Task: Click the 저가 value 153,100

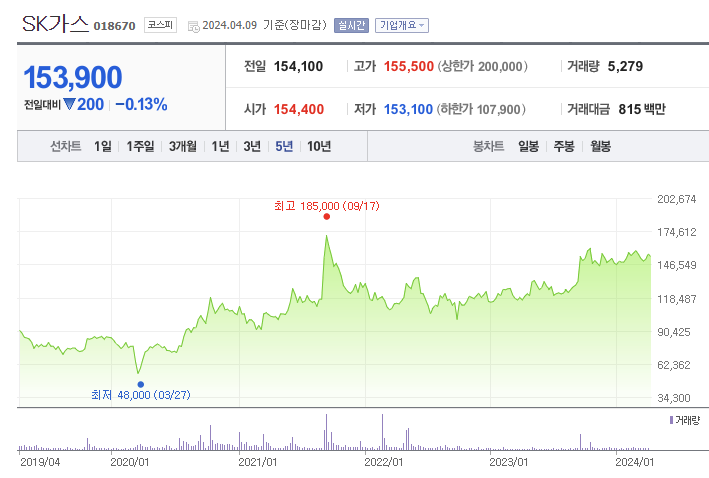Action: tap(408, 109)
